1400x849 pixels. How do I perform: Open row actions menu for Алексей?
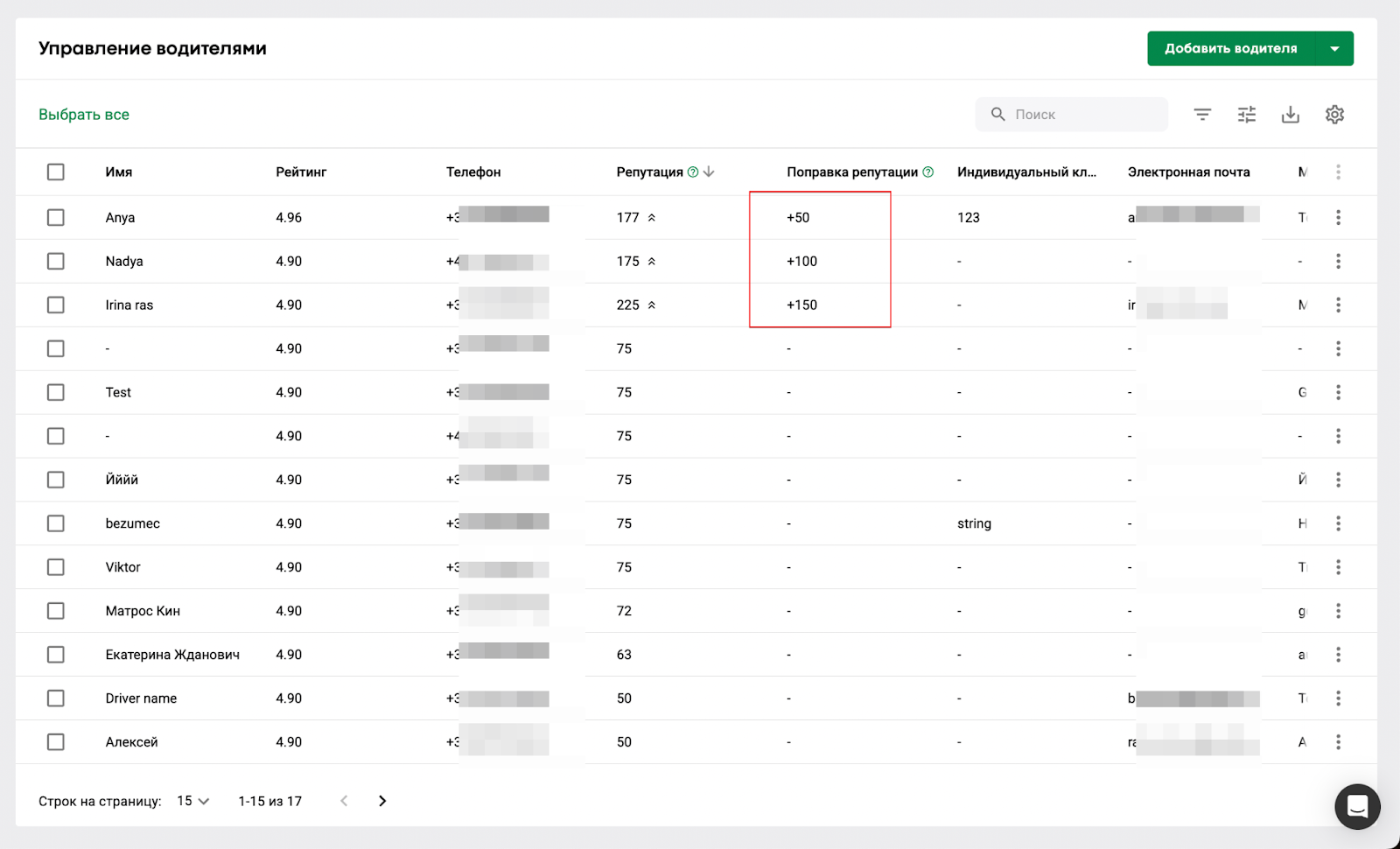1338,742
